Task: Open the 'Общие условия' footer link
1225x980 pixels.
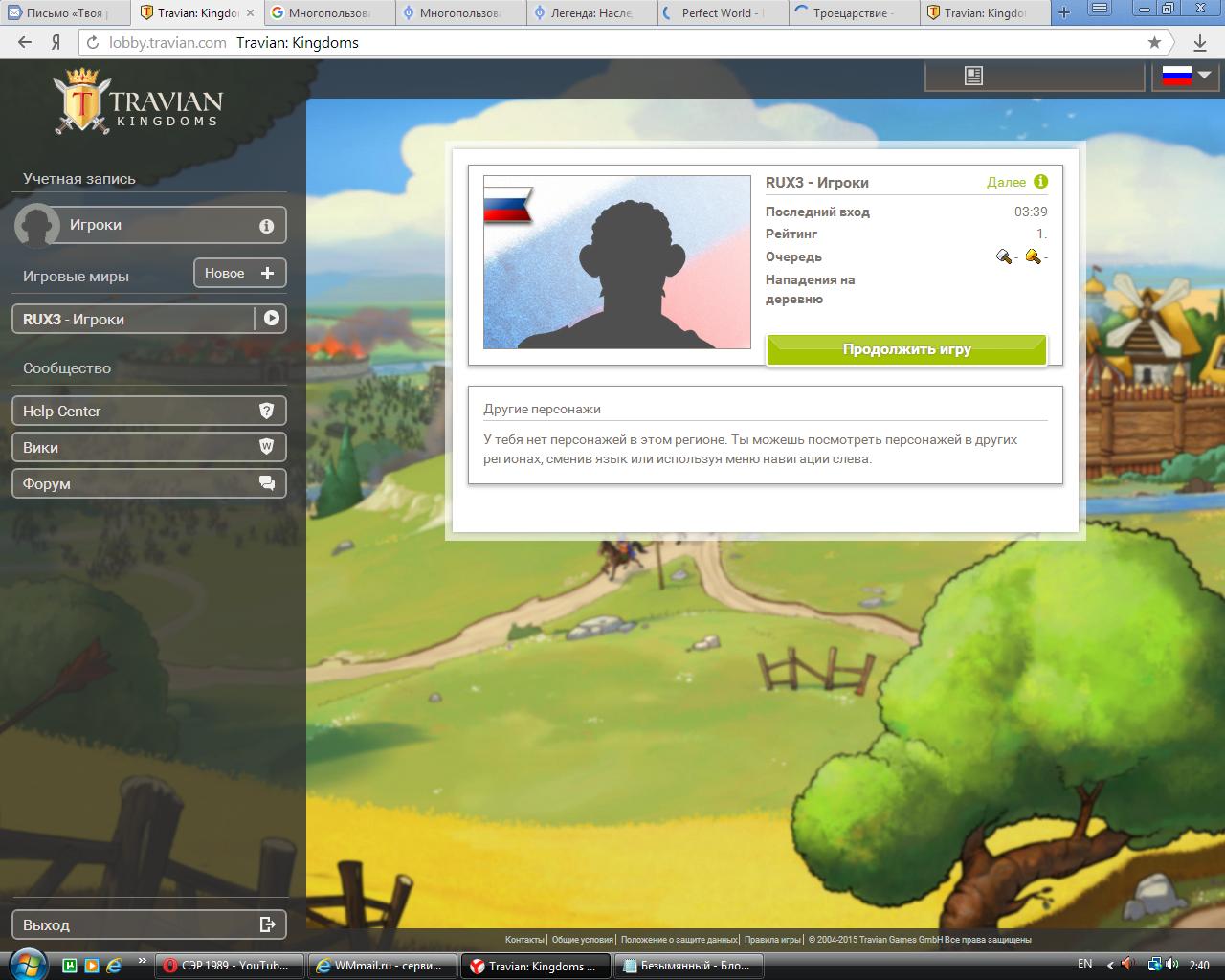Action: (x=583, y=940)
